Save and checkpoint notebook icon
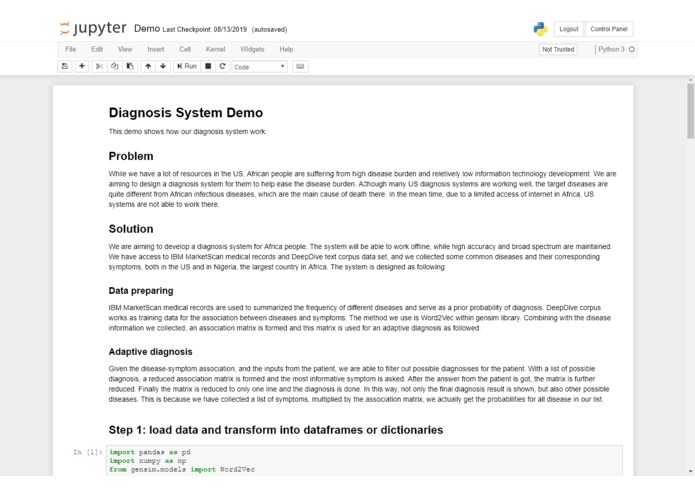The width and height of the screenshot is (695, 494). coord(65,66)
